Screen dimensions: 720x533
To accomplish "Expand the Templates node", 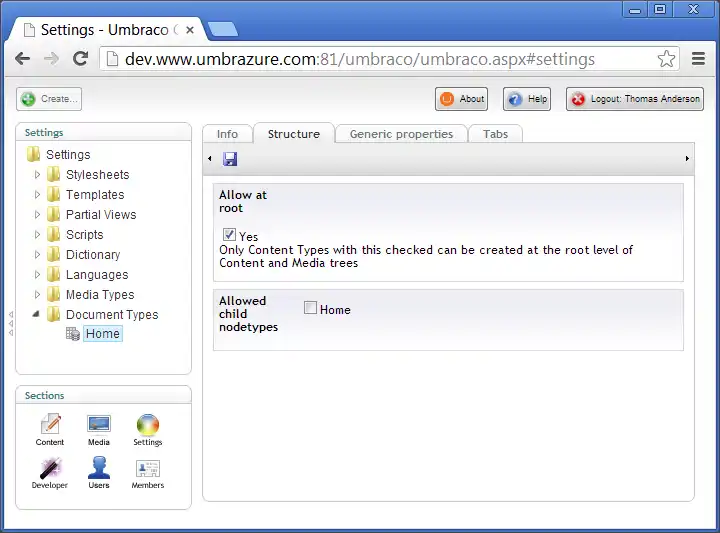I will pos(38,195).
